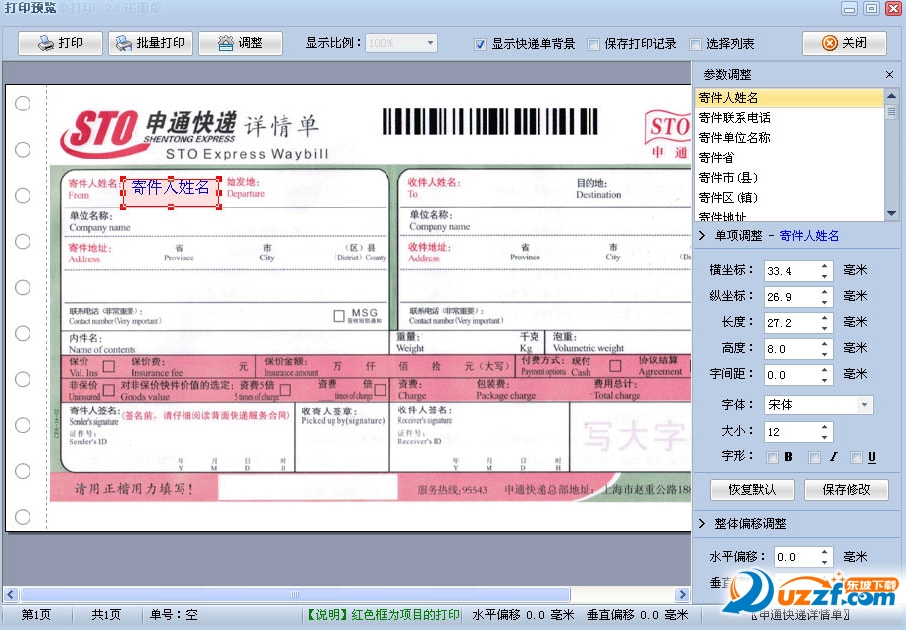906x630 pixels.
Task: Enable 保存打印记录 checkbox
Action: tap(593, 45)
